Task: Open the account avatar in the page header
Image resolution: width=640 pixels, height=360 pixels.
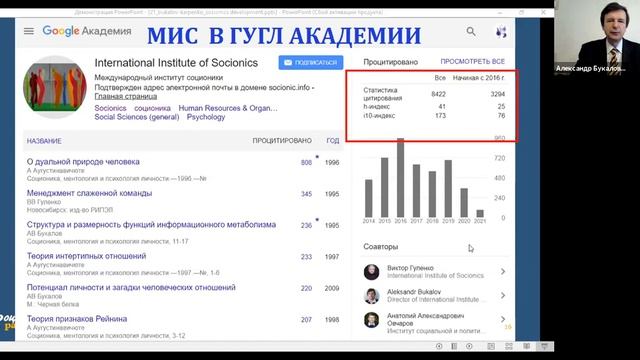Action: click(x=501, y=31)
